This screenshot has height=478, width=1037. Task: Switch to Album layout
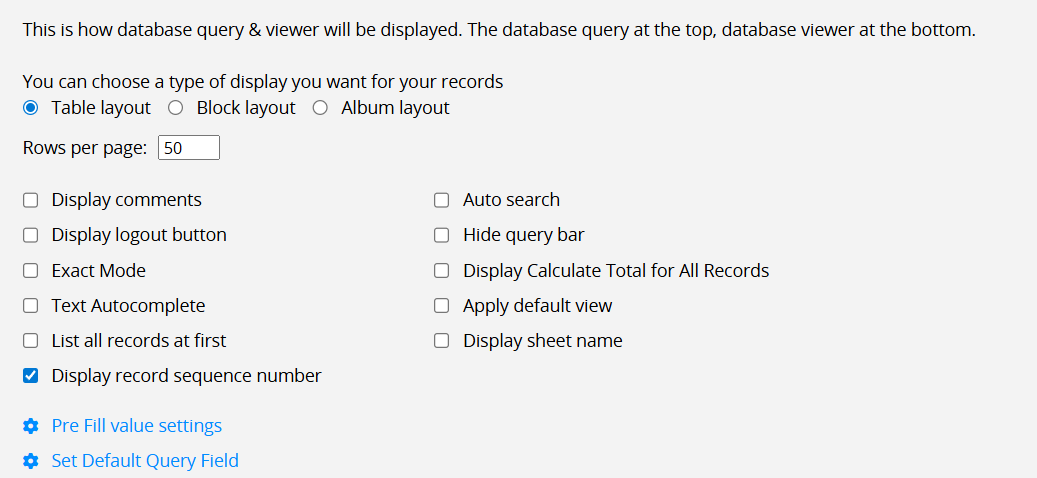click(x=320, y=108)
